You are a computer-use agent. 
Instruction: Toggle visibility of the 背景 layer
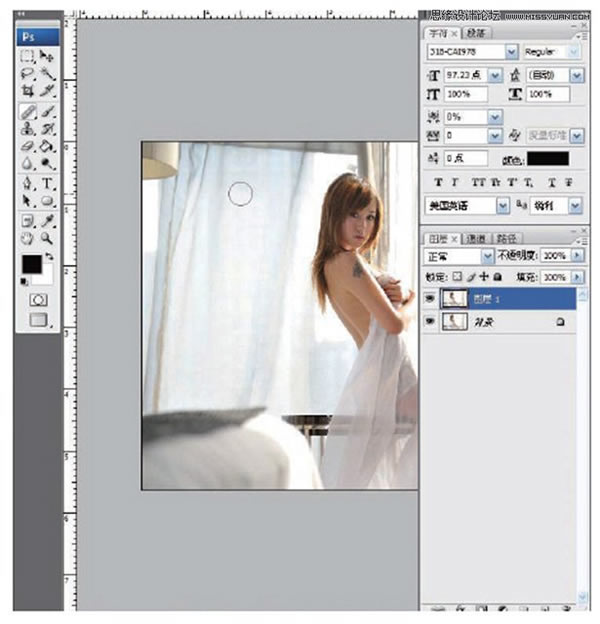[432, 322]
